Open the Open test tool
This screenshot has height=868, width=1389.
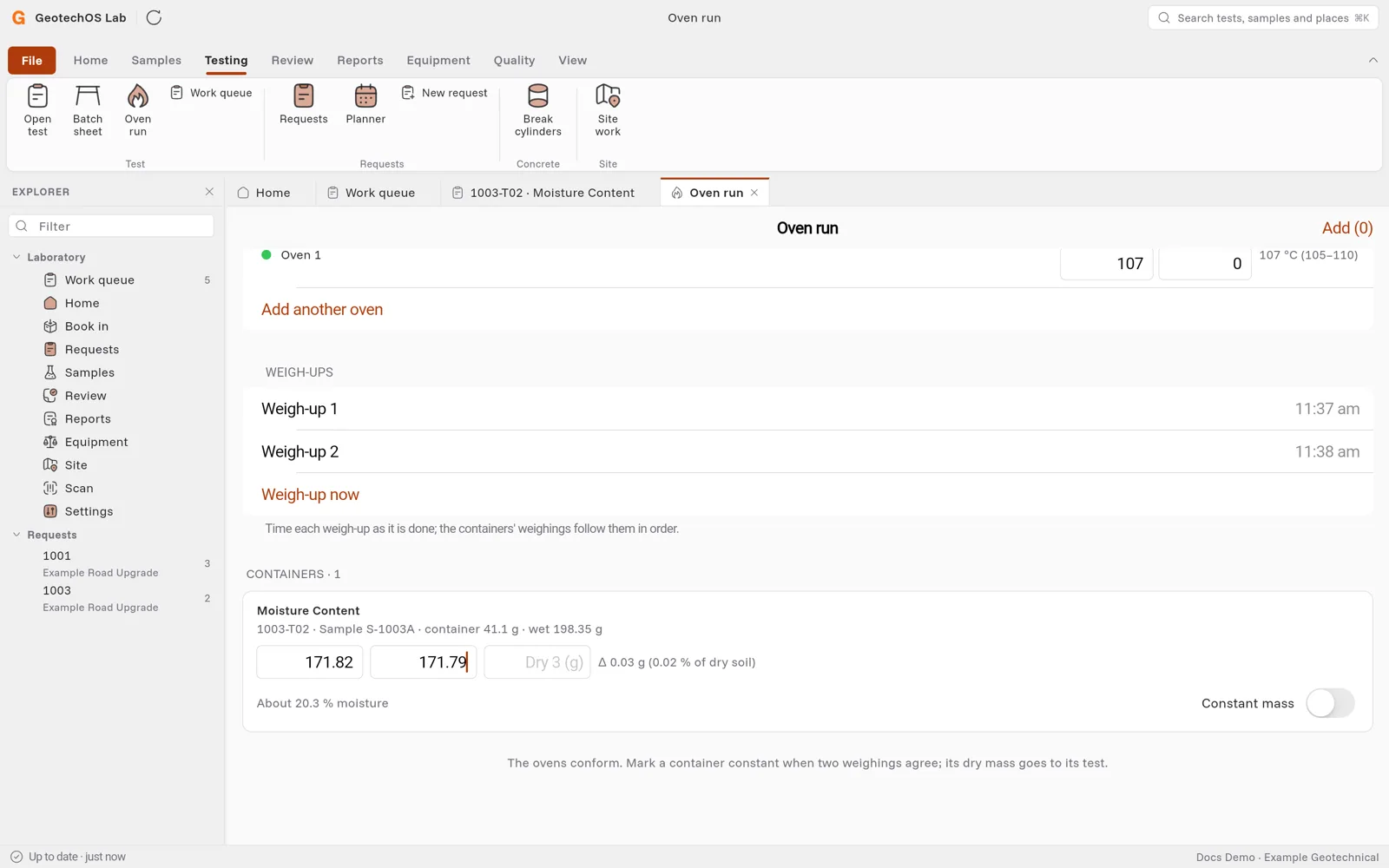point(37,110)
